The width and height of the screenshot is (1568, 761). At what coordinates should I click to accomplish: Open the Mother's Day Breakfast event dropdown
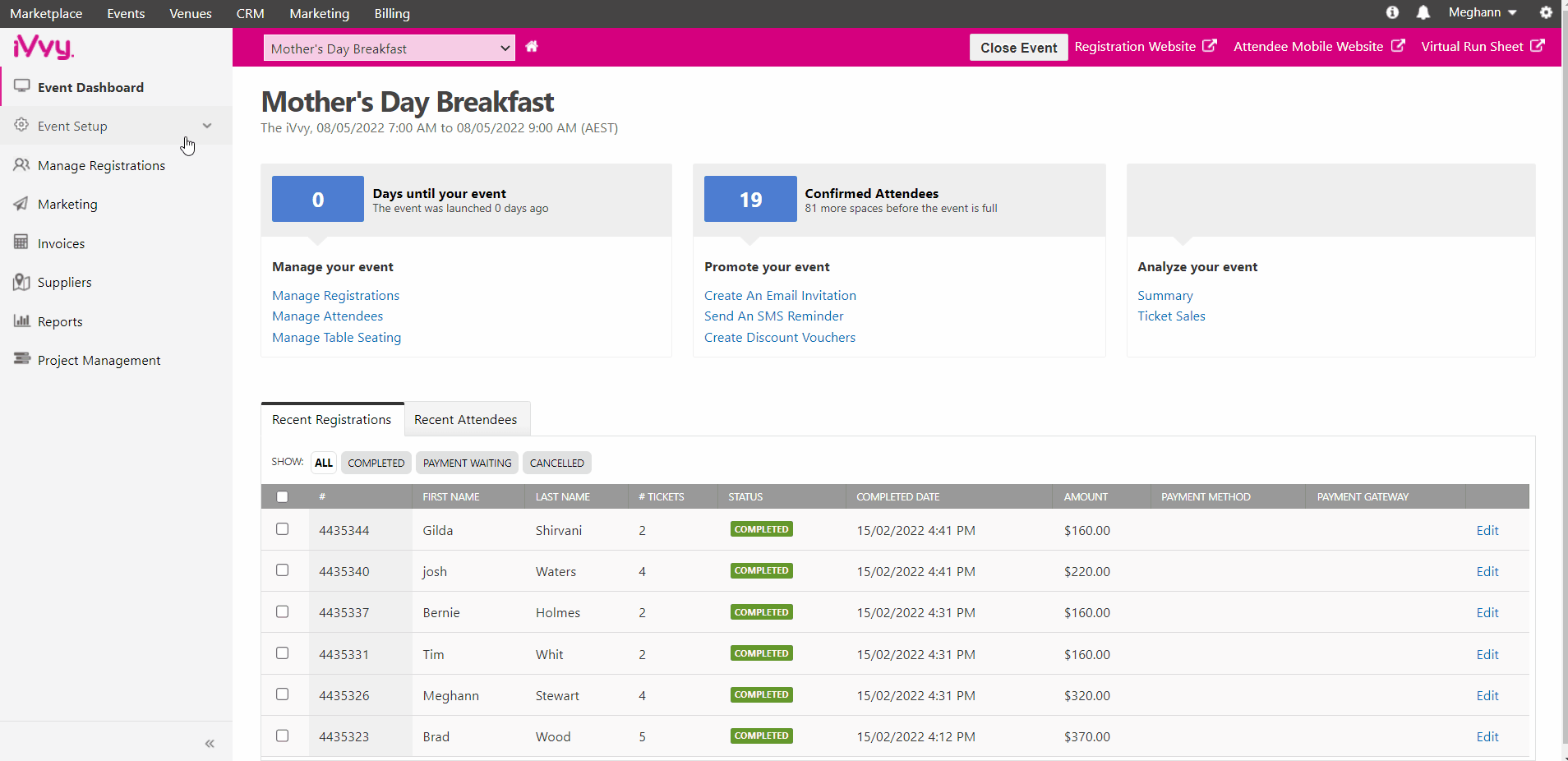click(390, 48)
